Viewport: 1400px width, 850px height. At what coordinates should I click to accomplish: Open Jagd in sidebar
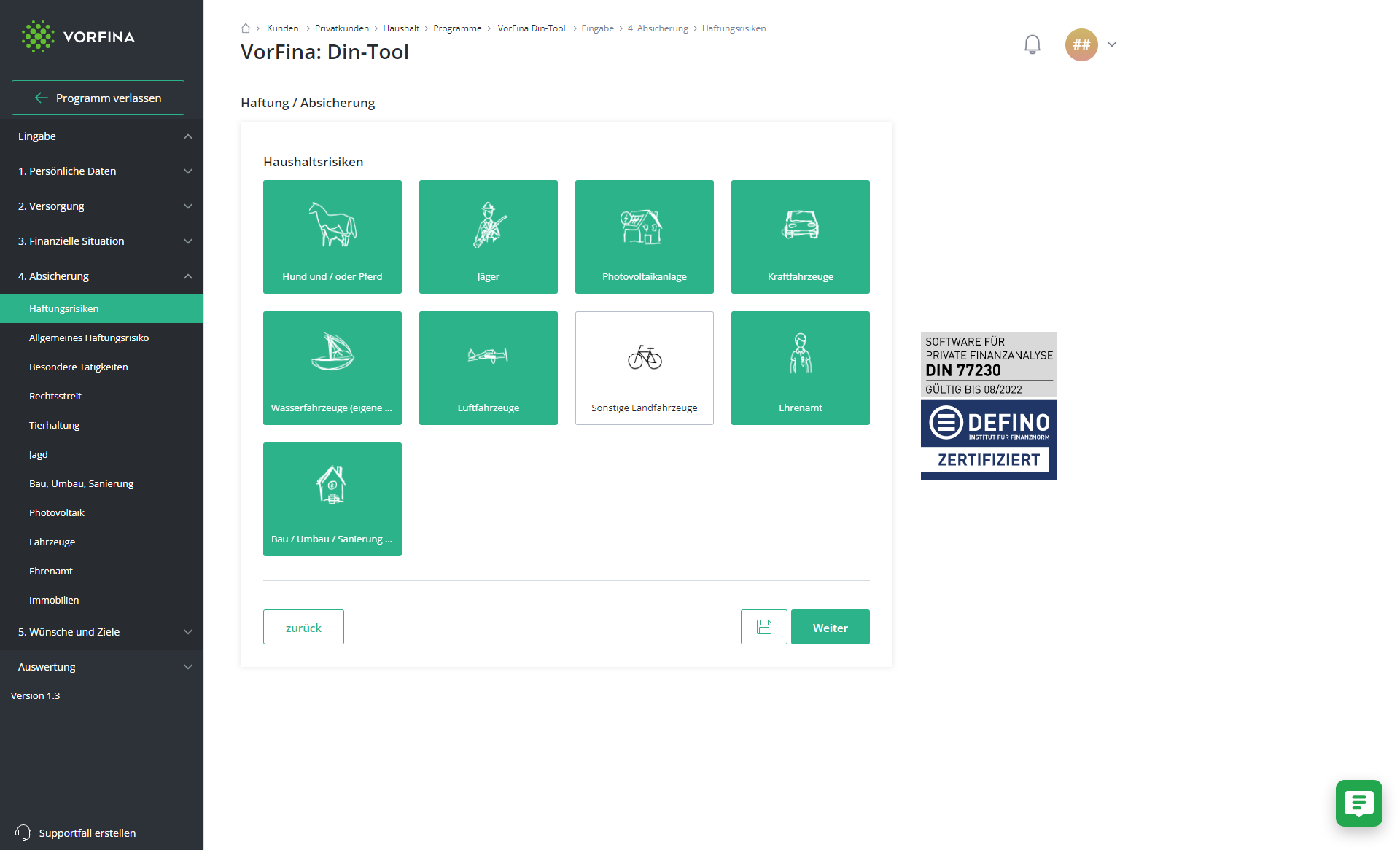coord(101,454)
